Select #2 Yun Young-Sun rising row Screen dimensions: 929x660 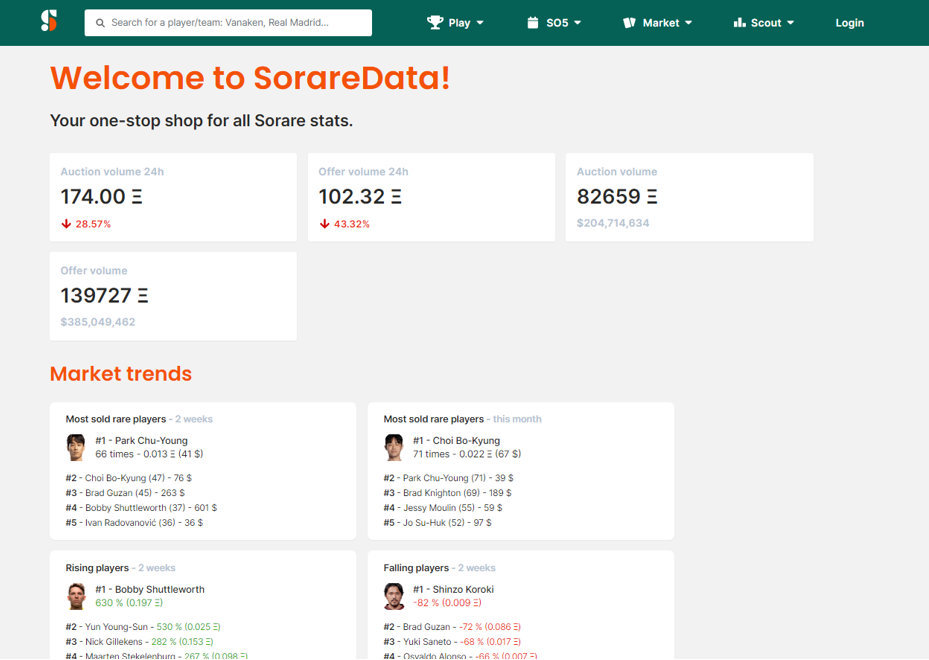(x=143, y=626)
